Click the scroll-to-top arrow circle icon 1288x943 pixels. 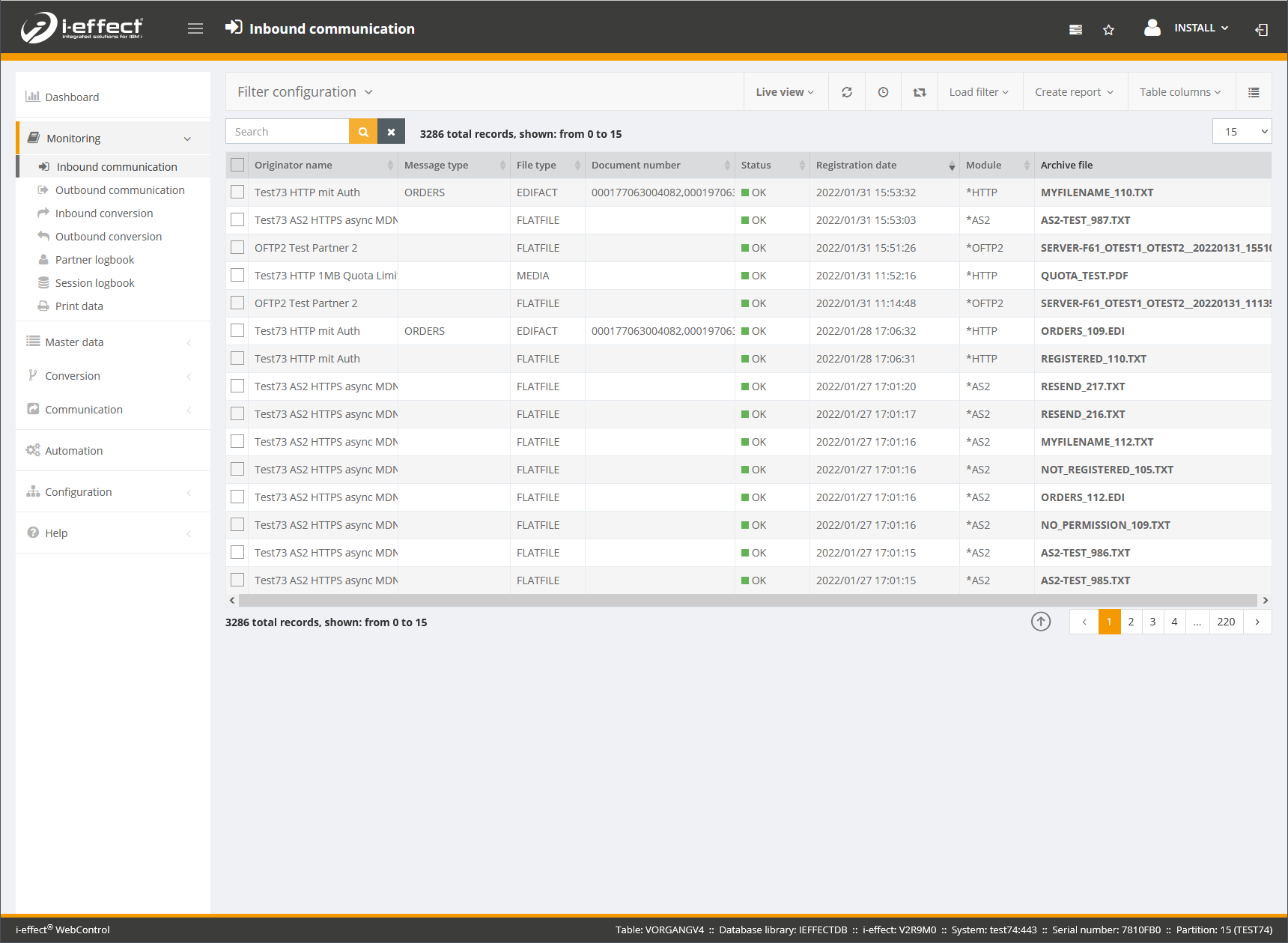(x=1040, y=622)
